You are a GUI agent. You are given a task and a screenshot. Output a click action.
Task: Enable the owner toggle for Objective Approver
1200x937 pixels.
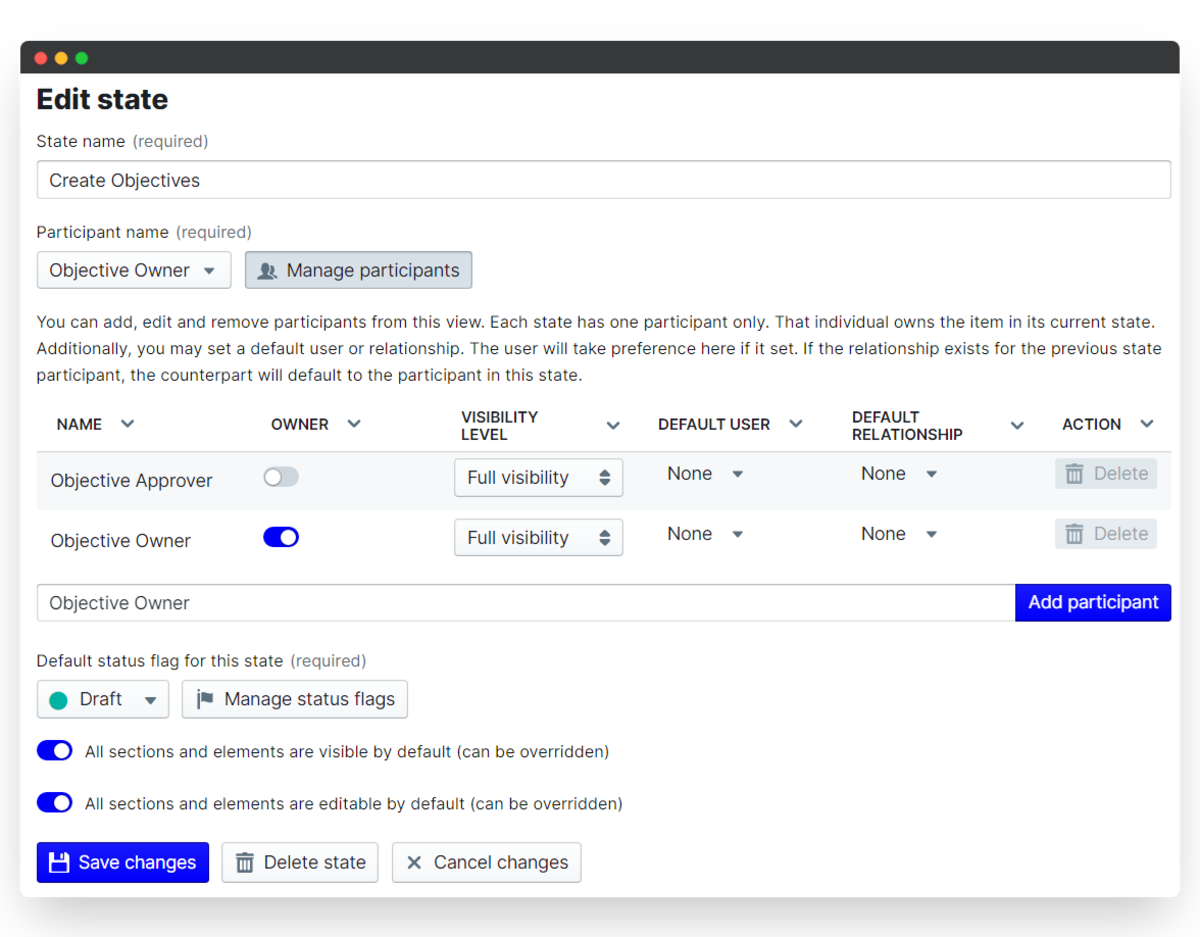coord(281,478)
